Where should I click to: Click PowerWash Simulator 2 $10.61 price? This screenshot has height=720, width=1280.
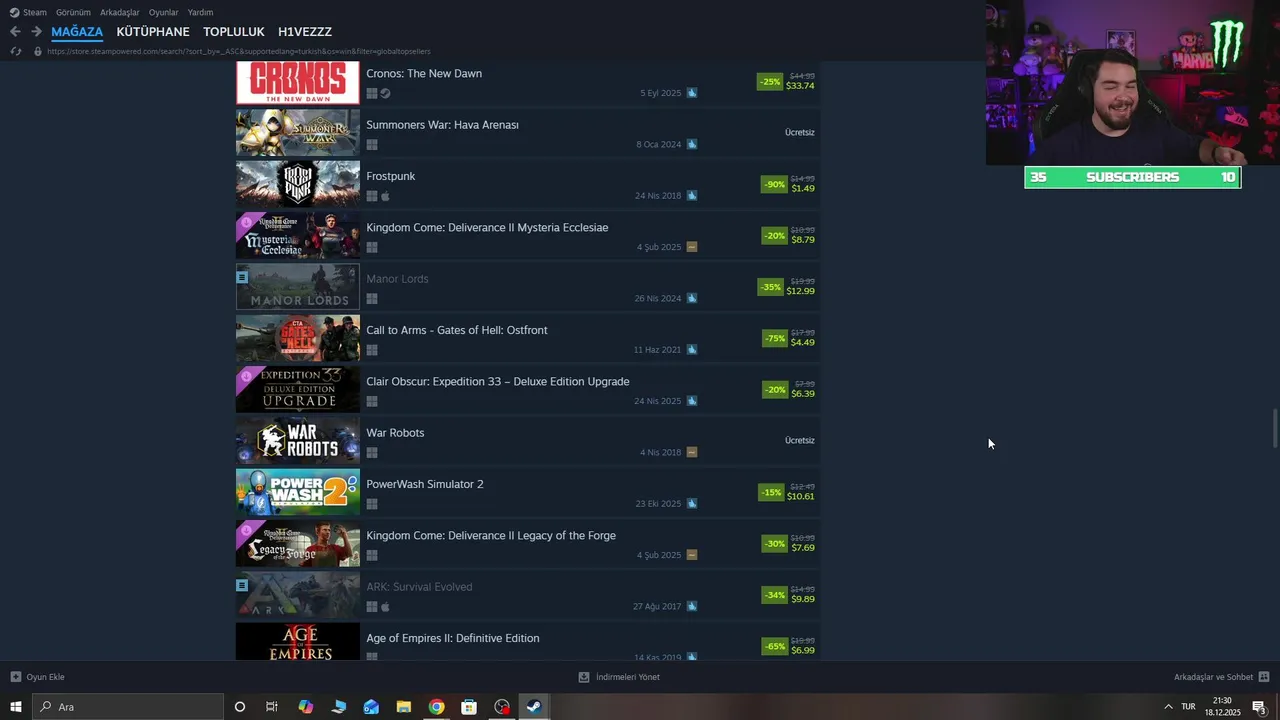[x=800, y=496]
